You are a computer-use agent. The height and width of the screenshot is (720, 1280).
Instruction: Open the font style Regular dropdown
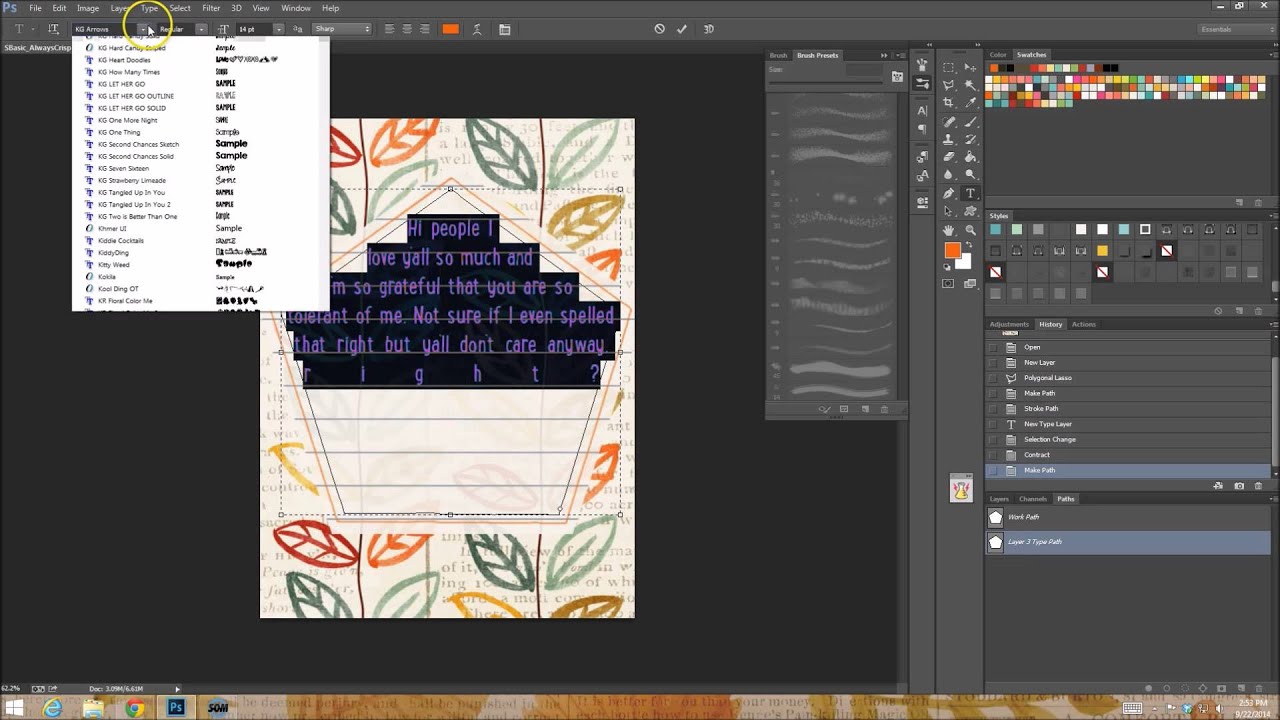(201, 29)
